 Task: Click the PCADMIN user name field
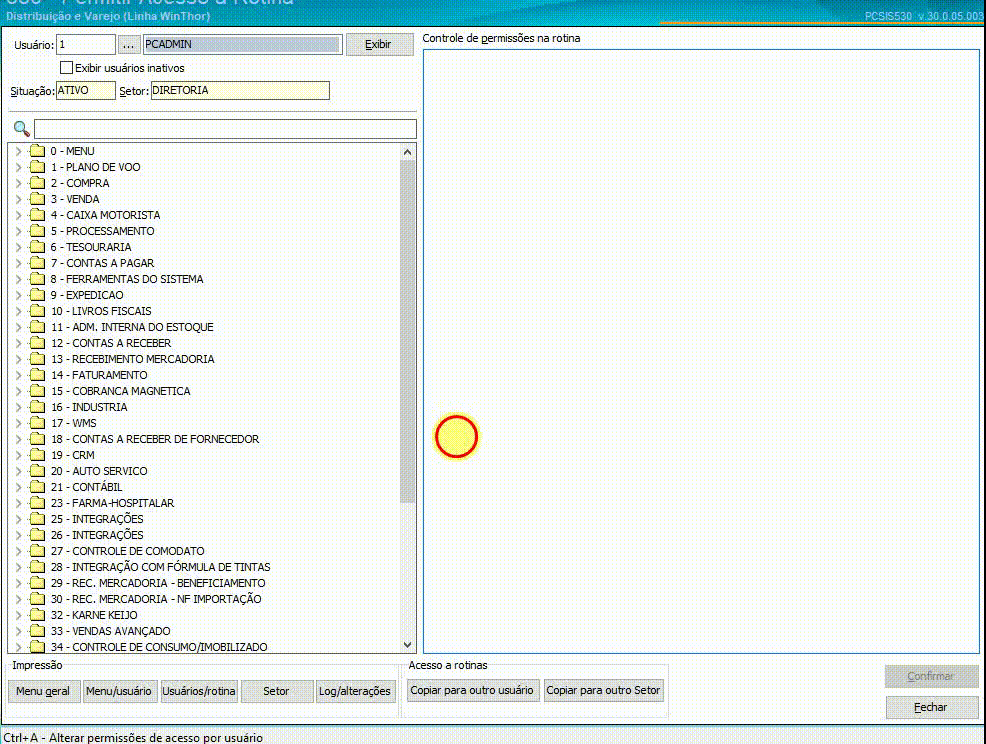click(x=243, y=45)
